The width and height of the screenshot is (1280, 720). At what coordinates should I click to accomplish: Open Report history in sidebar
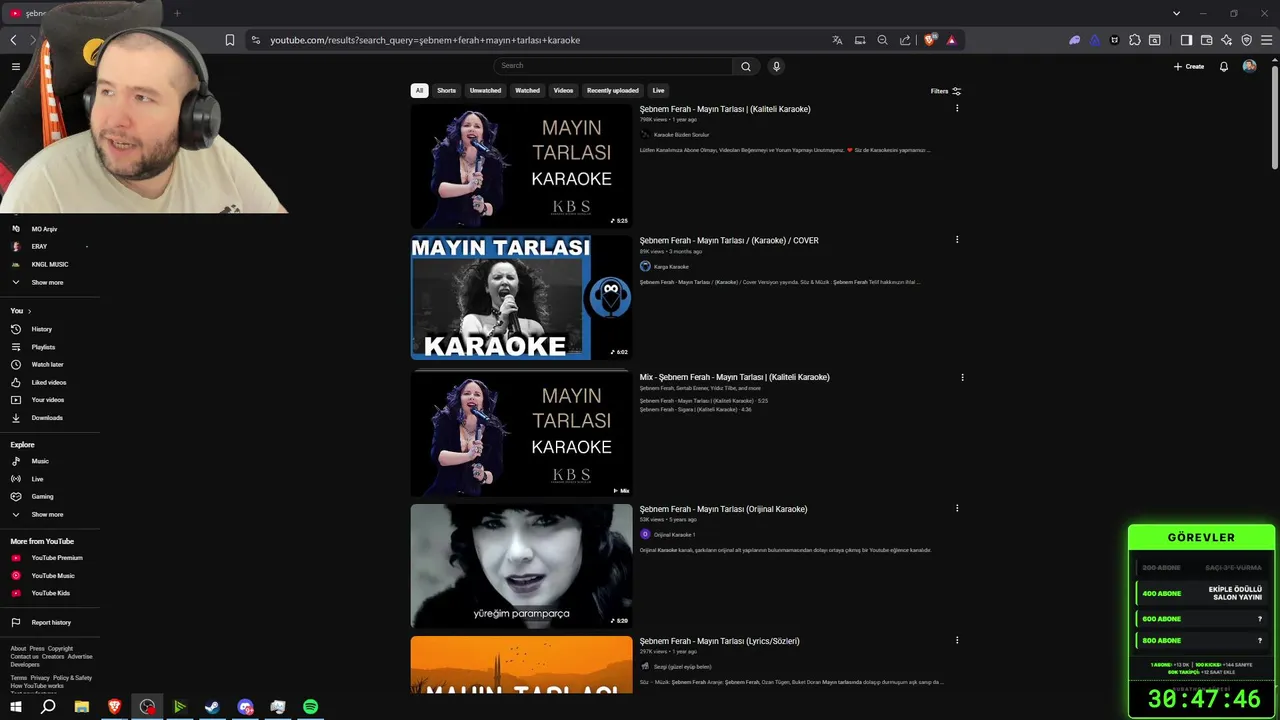(50, 622)
